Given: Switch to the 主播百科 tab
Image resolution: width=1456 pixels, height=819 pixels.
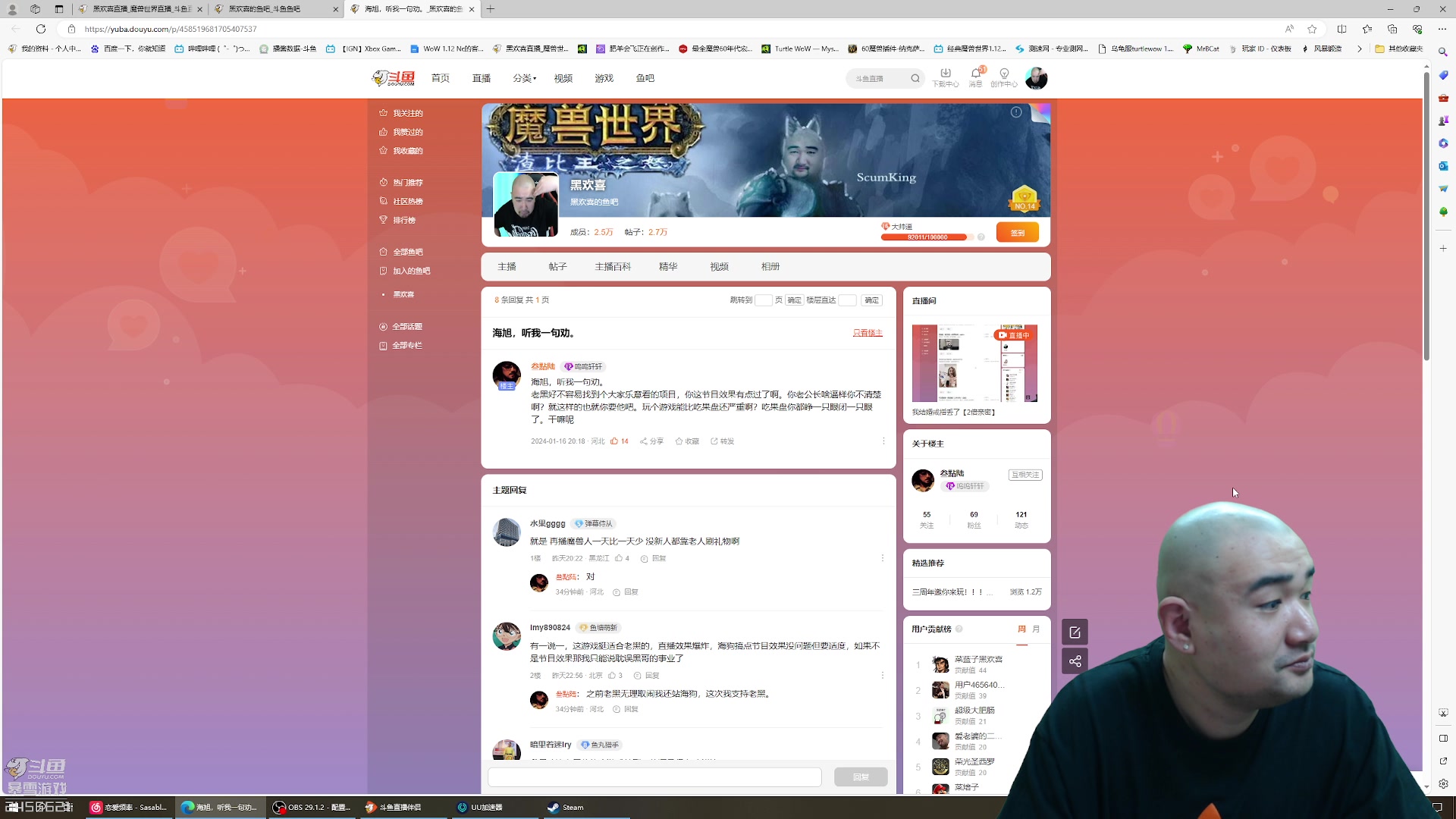Looking at the screenshot, I should point(613,266).
